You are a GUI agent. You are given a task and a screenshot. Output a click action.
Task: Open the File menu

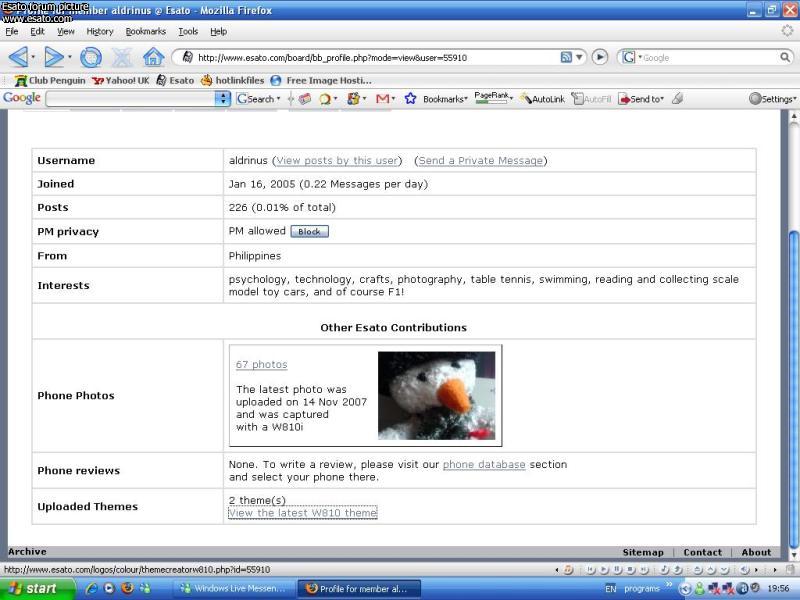[x=12, y=32]
